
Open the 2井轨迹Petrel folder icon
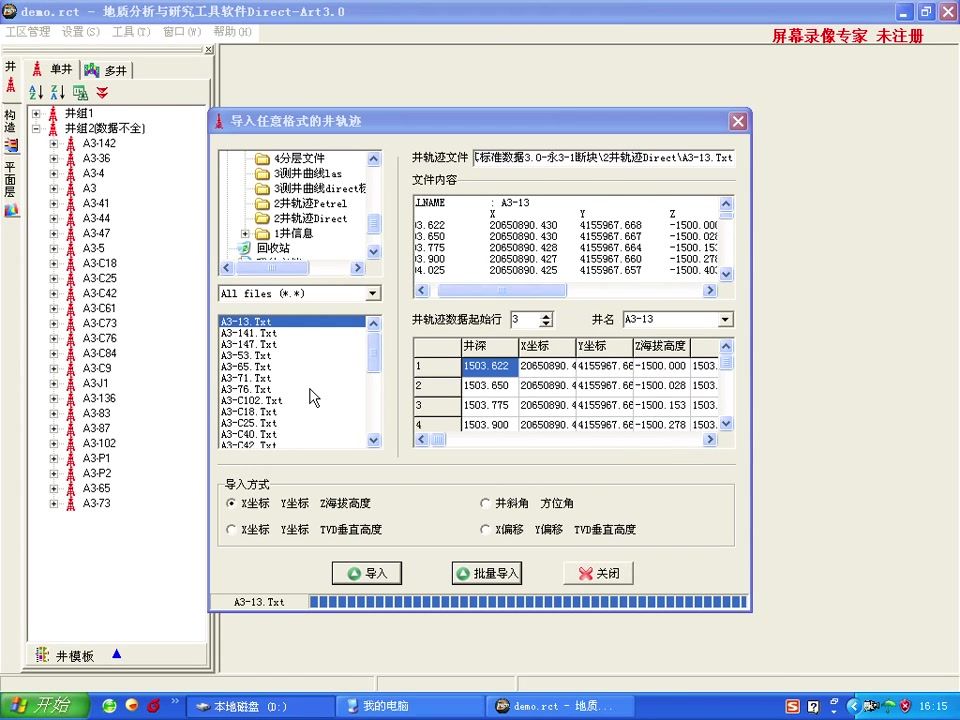click(262, 203)
